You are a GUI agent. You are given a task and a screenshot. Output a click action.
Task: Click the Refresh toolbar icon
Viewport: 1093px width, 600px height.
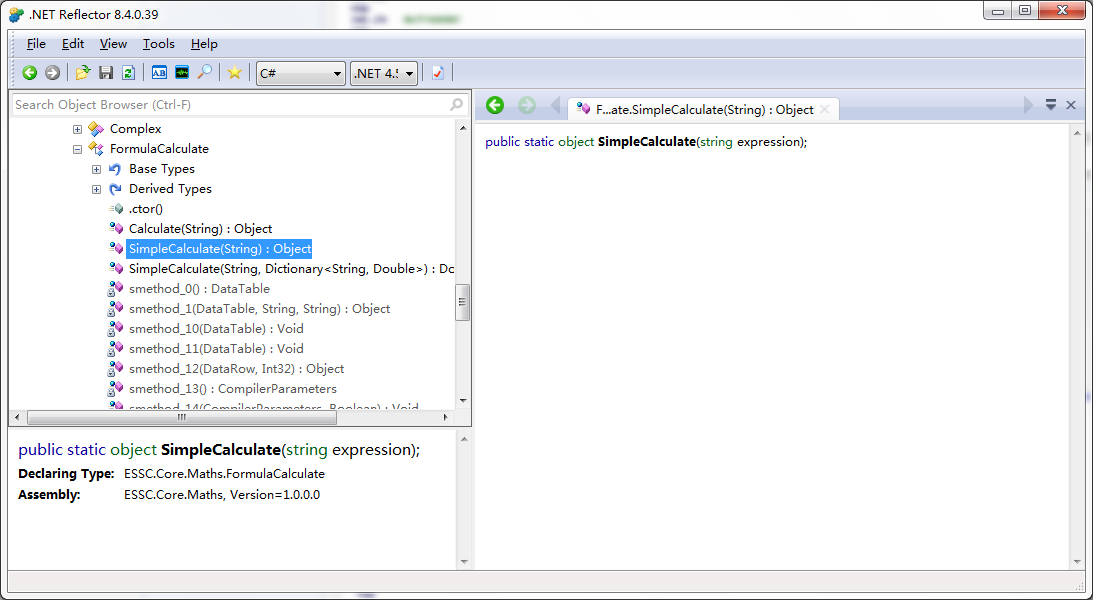pos(128,72)
